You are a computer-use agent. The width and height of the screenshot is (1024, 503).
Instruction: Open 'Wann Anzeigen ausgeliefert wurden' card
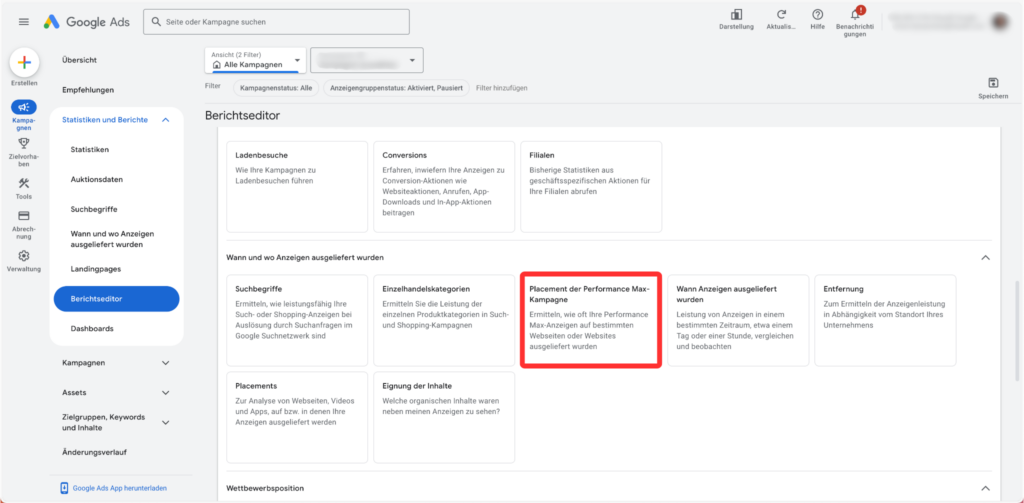(738, 320)
